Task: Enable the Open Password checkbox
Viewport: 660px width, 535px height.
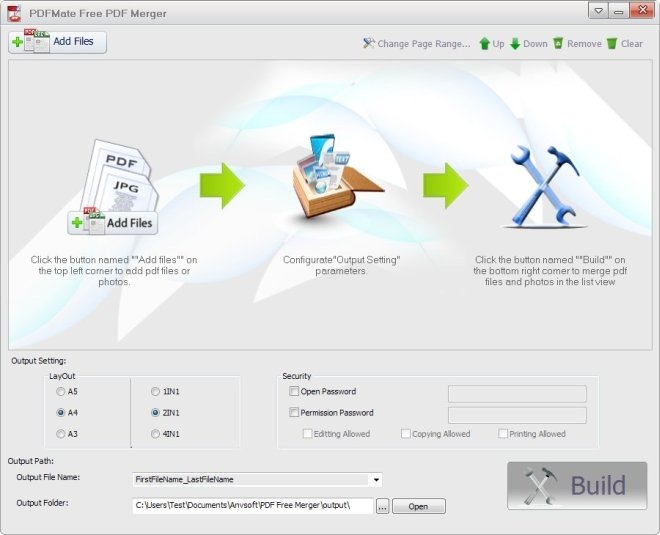Action: (x=294, y=391)
